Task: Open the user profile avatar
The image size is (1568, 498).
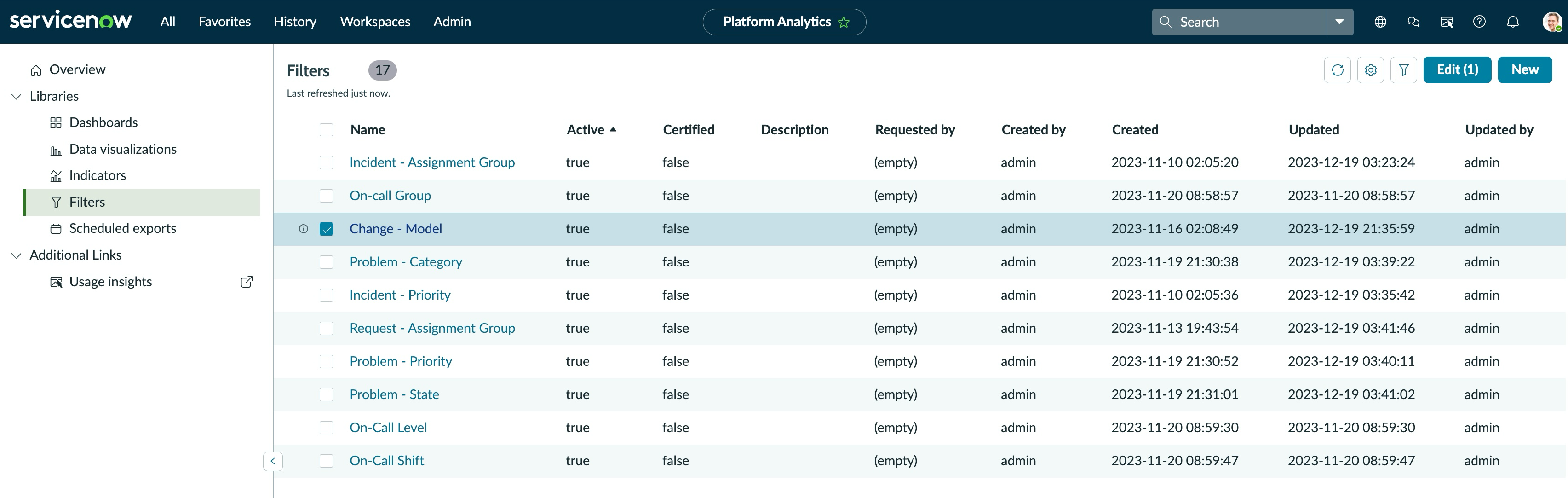Action: point(1552,22)
